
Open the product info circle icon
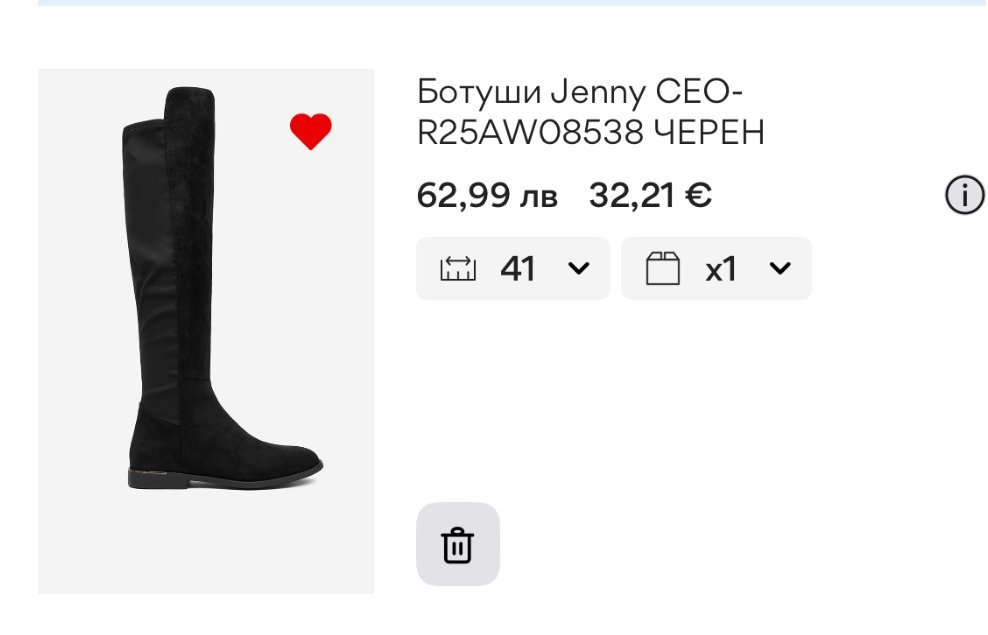pos(965,196)
